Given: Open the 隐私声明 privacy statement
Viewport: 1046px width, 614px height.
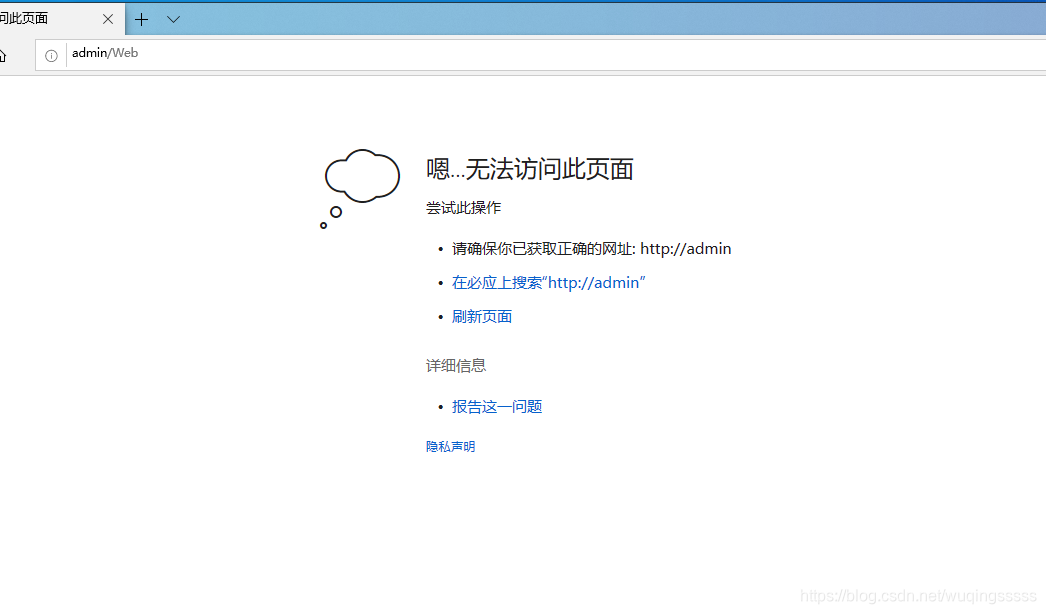Looking at the screenshot, I should tap(449, 446).
